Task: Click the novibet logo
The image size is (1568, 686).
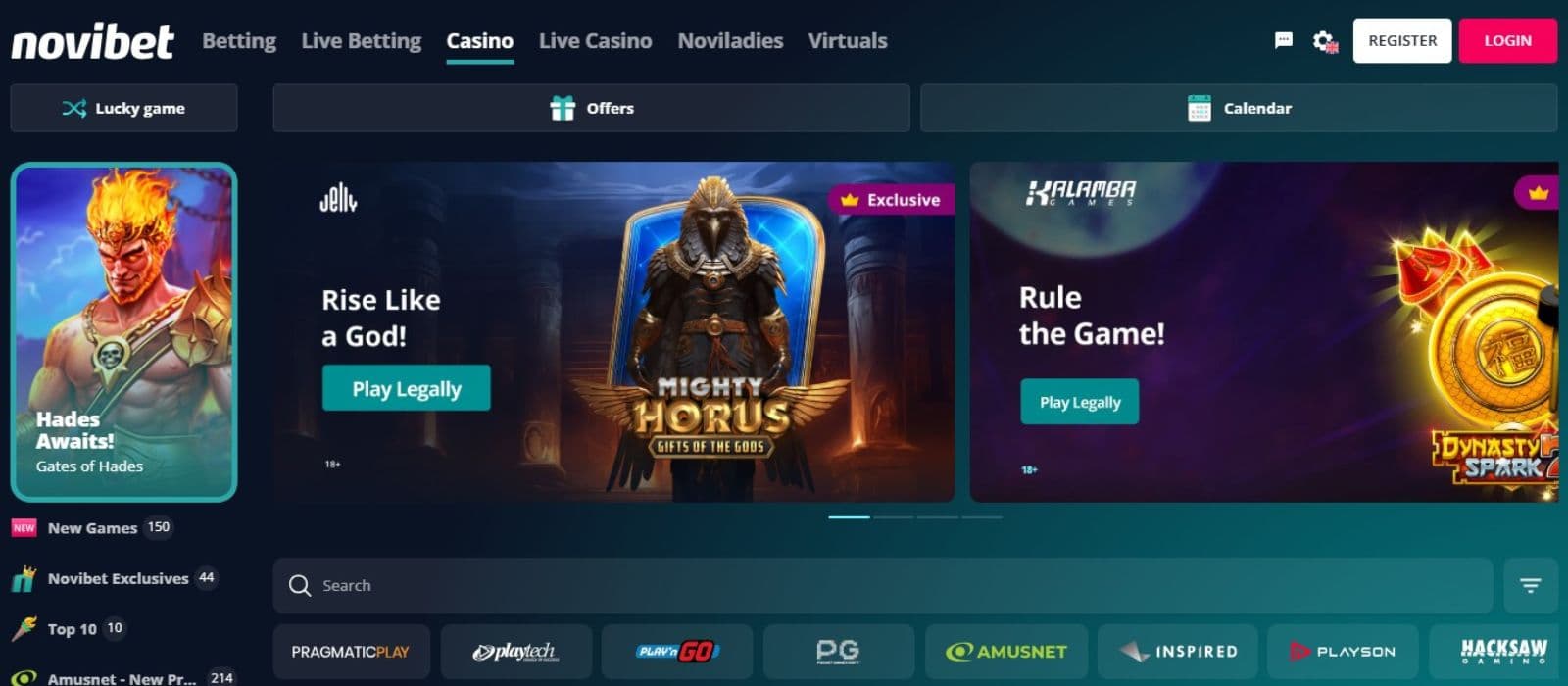Action: point(92,41)
